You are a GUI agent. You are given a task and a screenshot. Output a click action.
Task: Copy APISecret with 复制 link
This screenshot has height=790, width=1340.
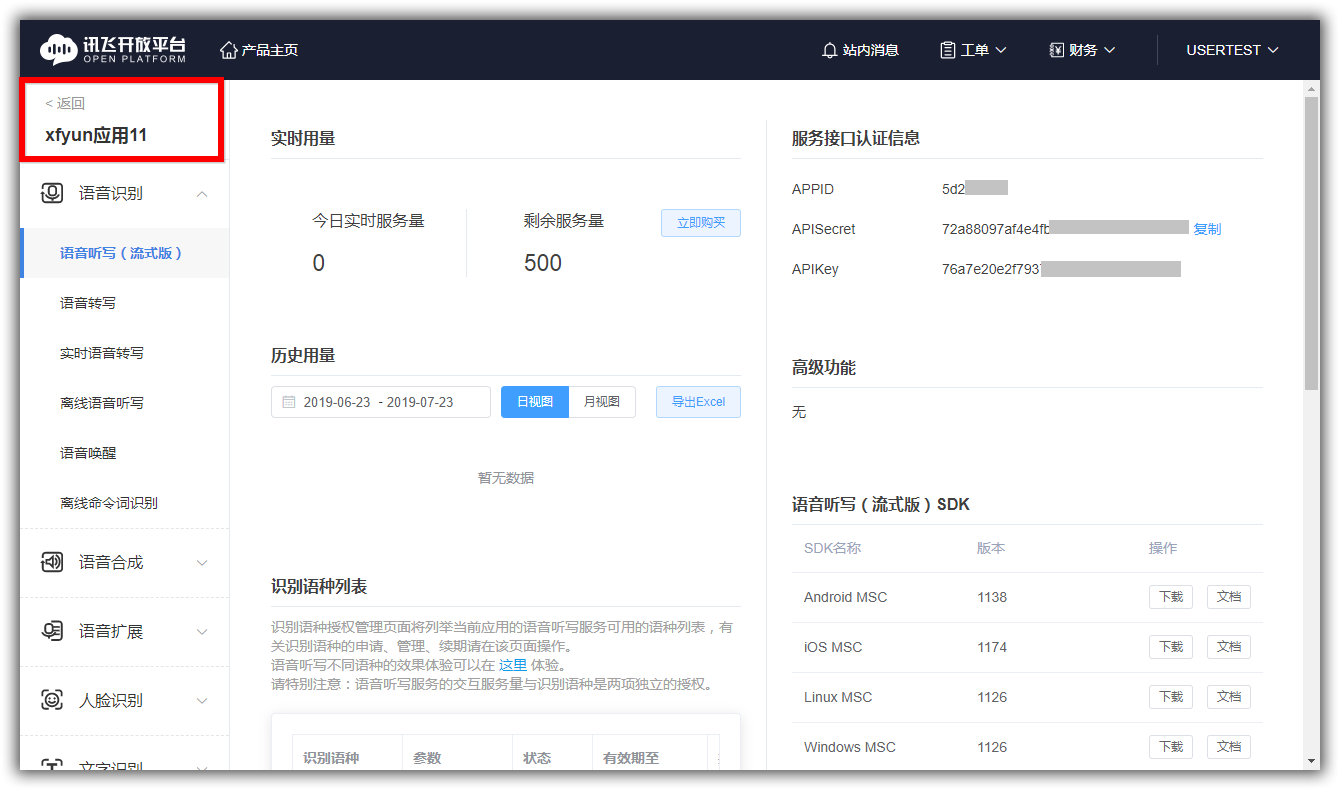(x=1207, y=229)
